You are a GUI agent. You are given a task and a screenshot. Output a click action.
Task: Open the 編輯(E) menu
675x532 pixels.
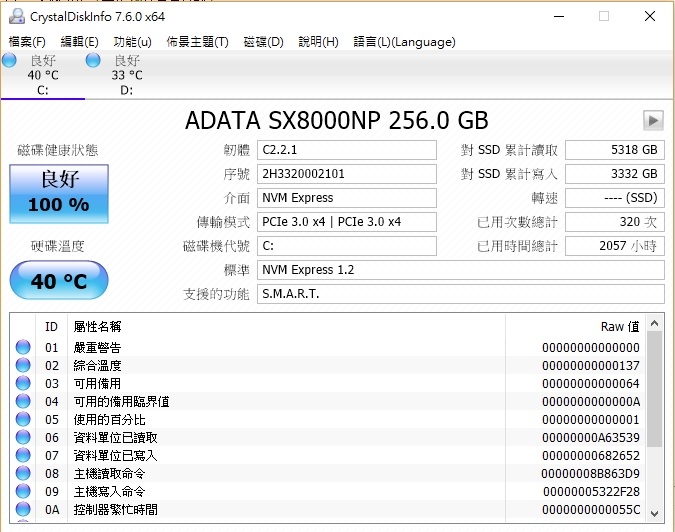coord(80,42)
